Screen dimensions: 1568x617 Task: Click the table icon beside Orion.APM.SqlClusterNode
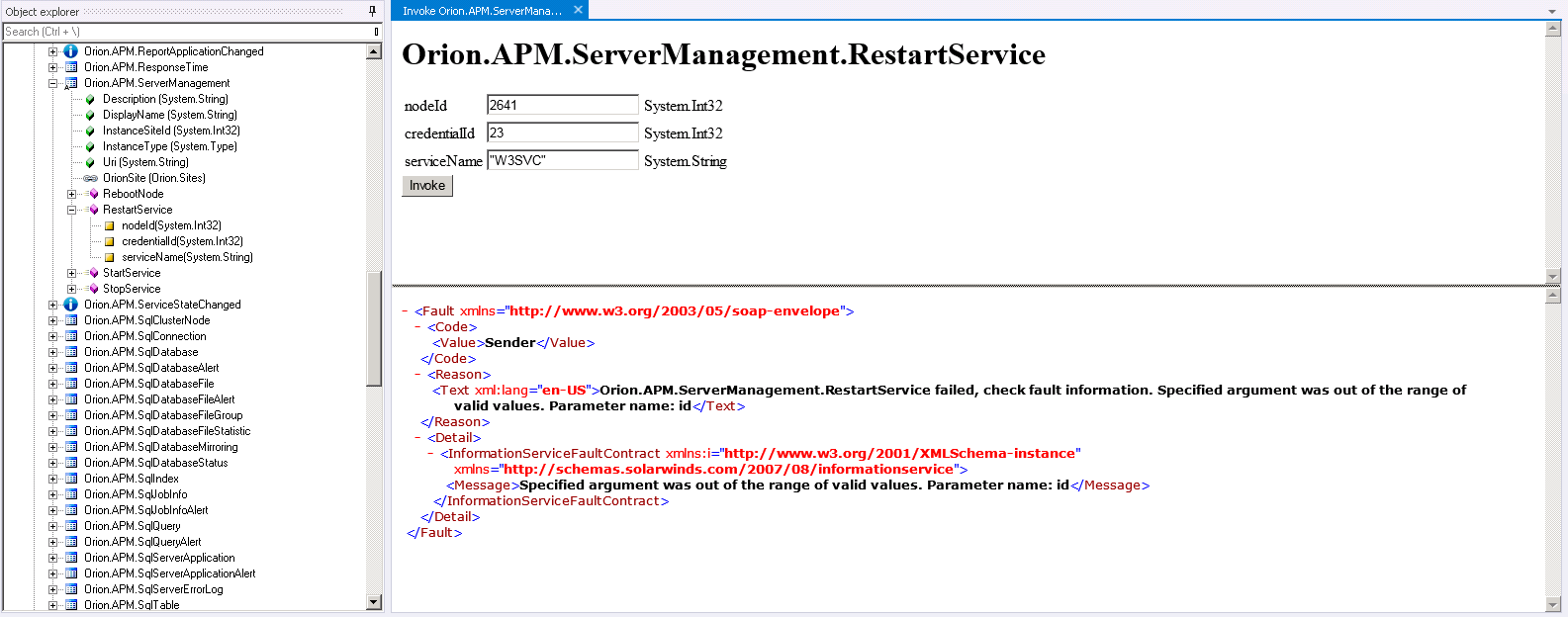[71, 320]
